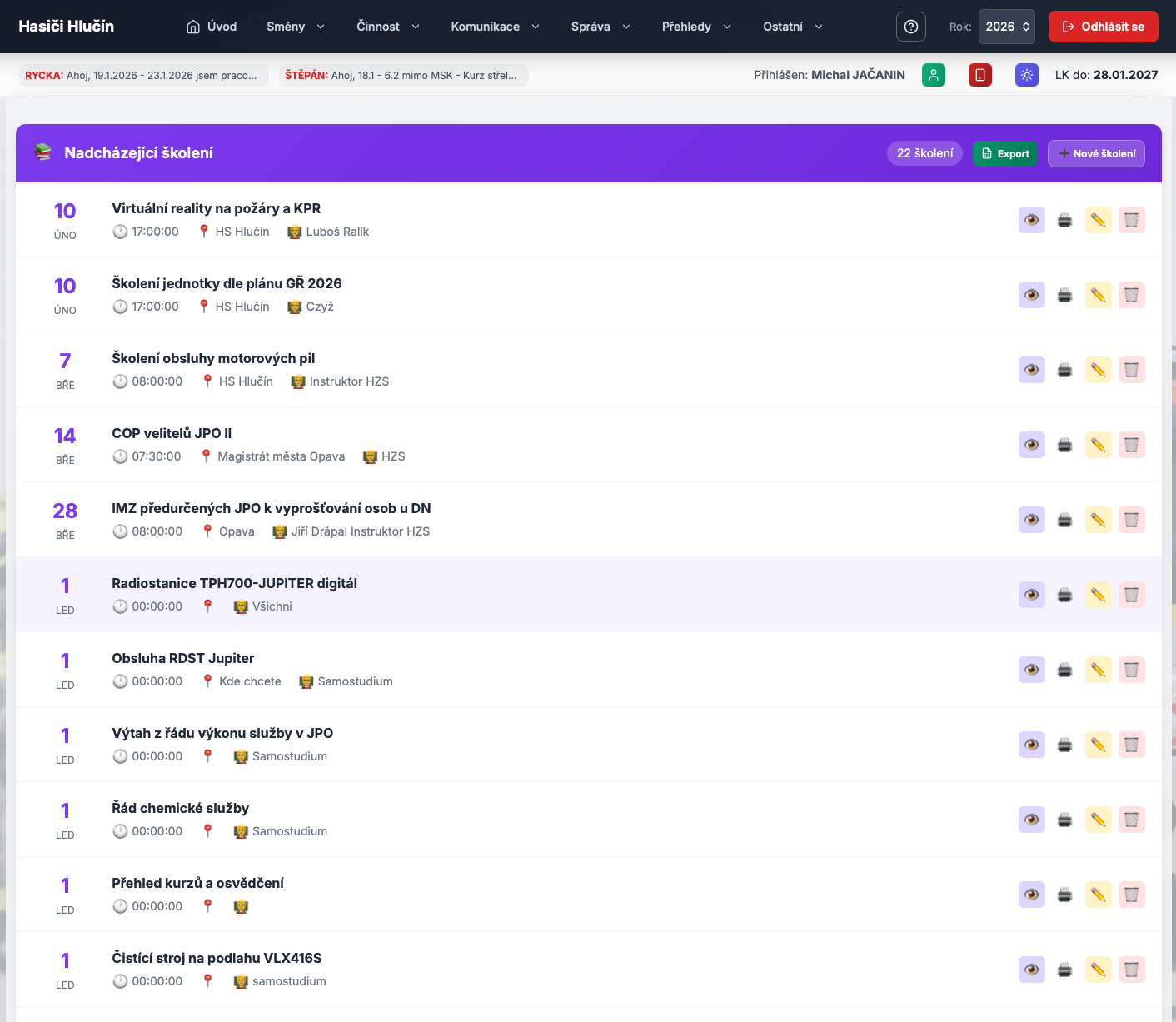The image size is (1176, 1022).
Task: Click the Export button
Action: [1004, 153]
